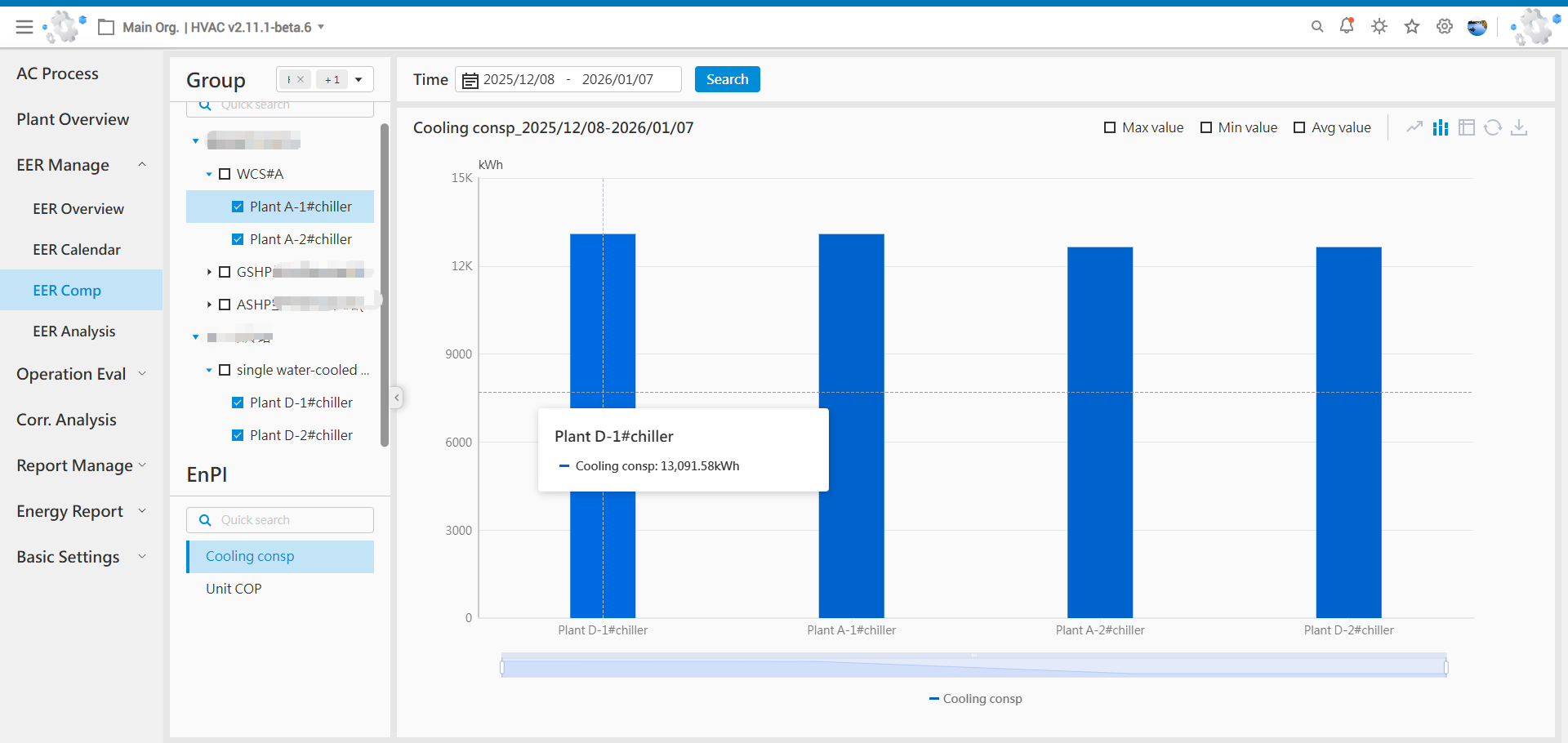Open the Group selection dropdown arrow

pos(359,79)
